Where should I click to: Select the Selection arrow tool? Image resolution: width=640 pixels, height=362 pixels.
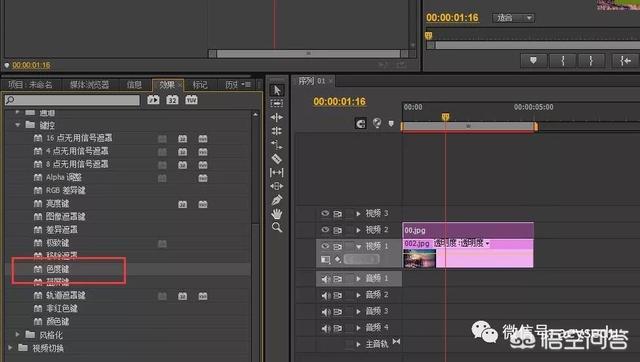point(277,90)
